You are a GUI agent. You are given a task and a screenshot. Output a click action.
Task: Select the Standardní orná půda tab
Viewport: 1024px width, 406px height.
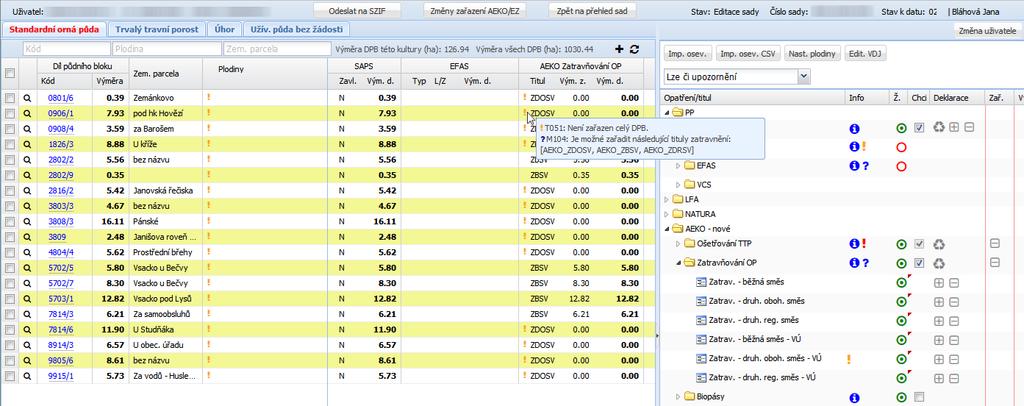[x=54, y=30]
